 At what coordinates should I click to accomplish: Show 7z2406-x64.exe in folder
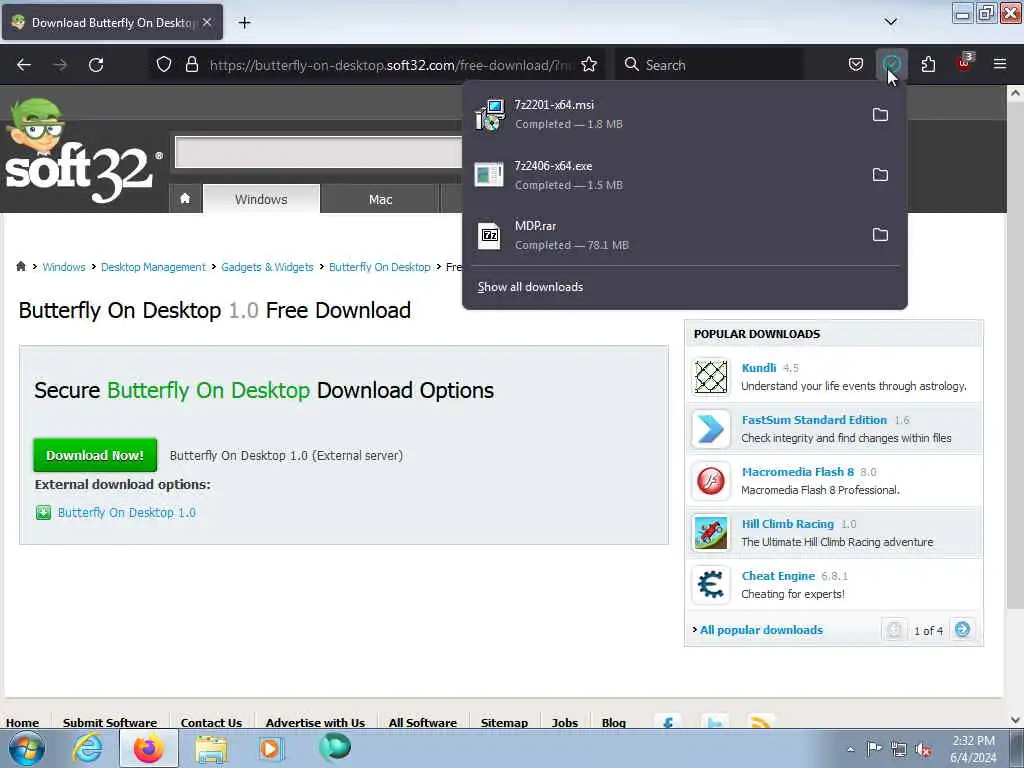[880, 175]
